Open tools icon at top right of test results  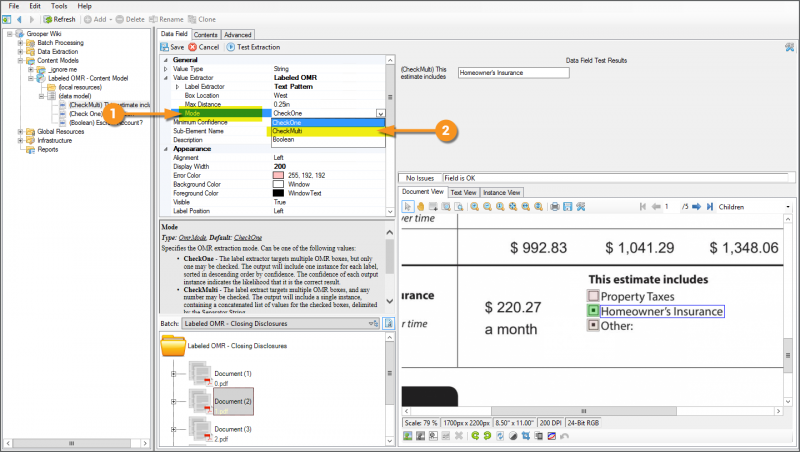[x=790, y=47]
